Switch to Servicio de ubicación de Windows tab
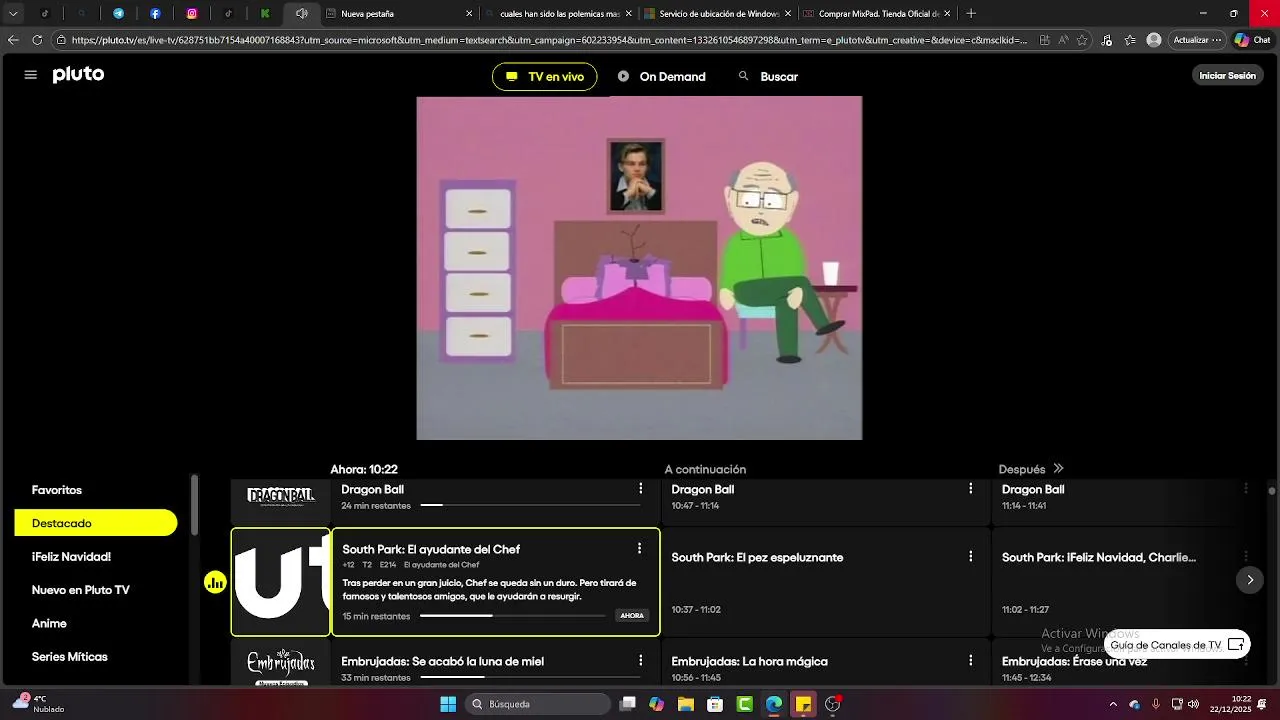 click(x=716, y=14)
